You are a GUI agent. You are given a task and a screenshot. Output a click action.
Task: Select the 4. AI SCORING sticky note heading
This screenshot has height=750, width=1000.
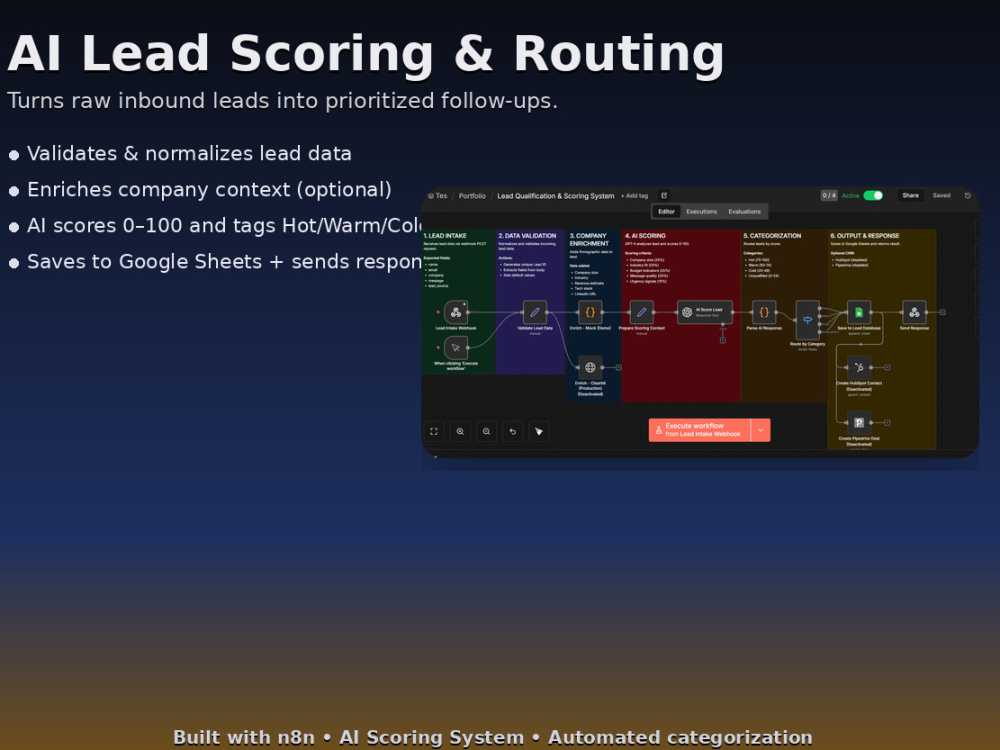click(645, 235)
